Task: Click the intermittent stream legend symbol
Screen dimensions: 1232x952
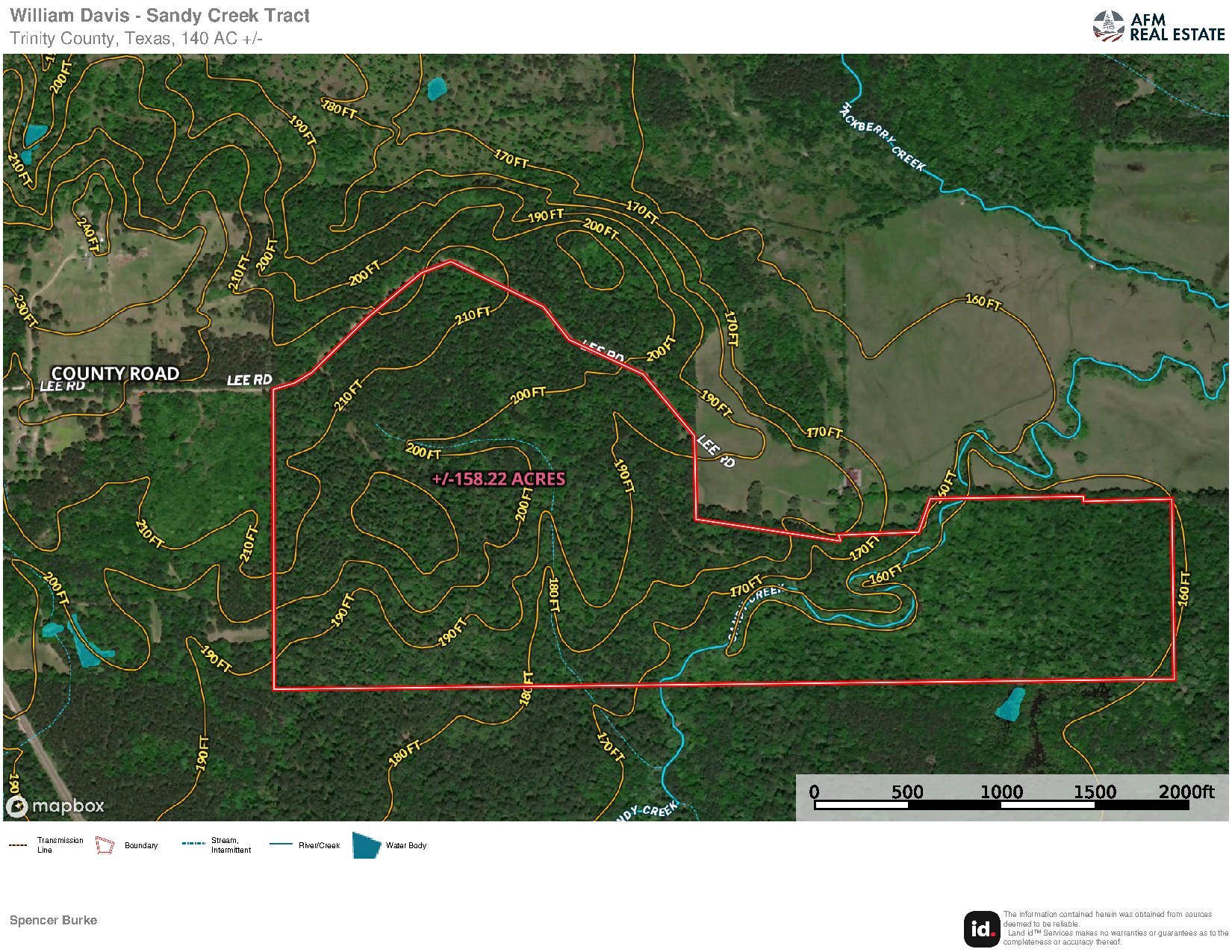Action: point(193,844)
